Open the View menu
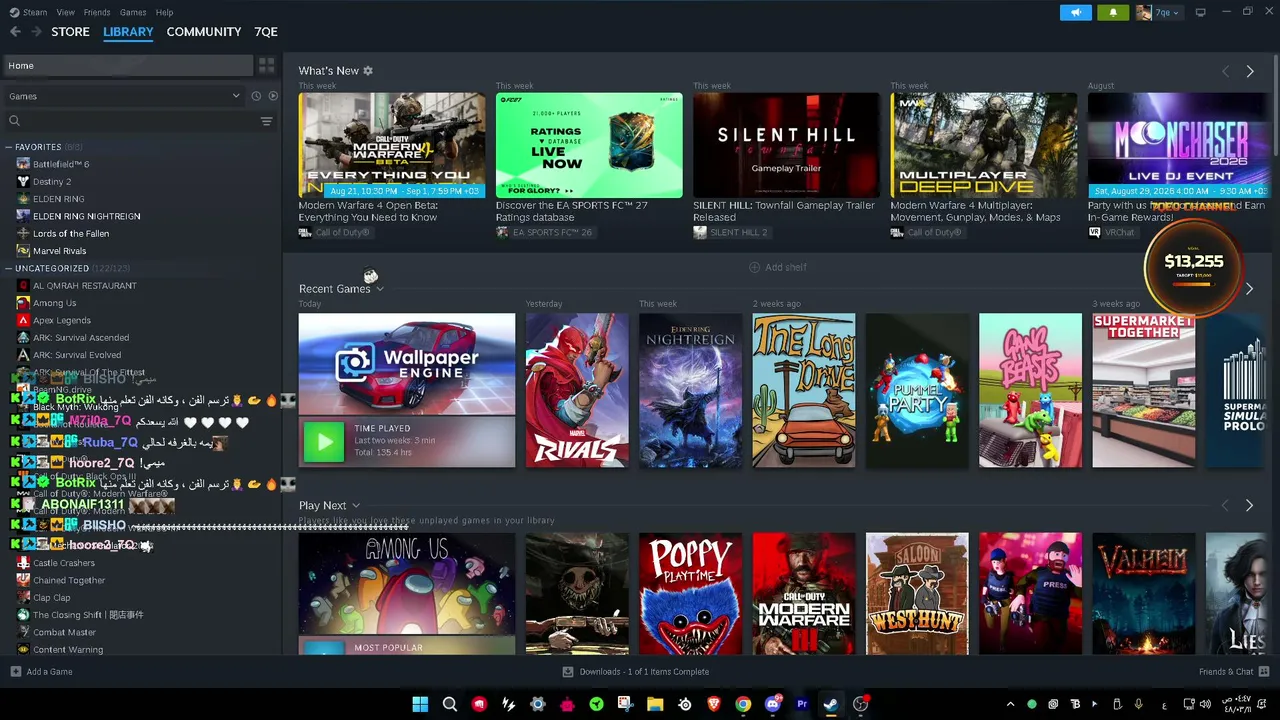1280x720 pixels. coord(66,12)
